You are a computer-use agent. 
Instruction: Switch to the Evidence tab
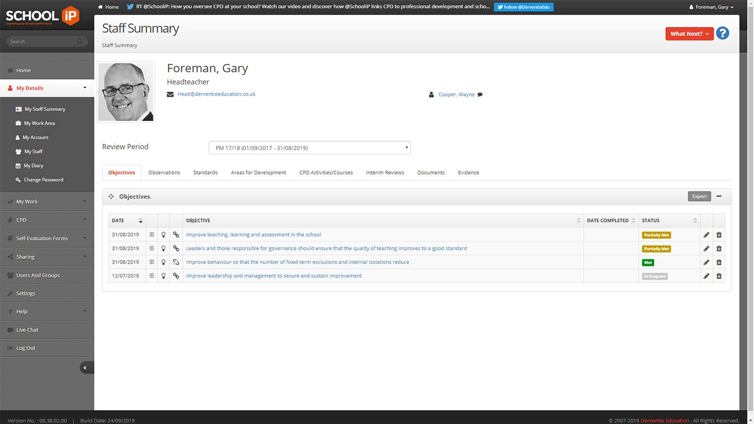(468, 173)
